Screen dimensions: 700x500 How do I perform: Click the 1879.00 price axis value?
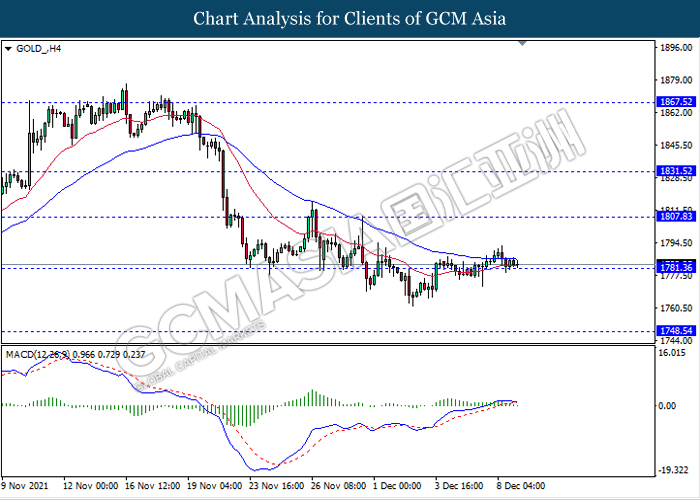tap(677, 80)
